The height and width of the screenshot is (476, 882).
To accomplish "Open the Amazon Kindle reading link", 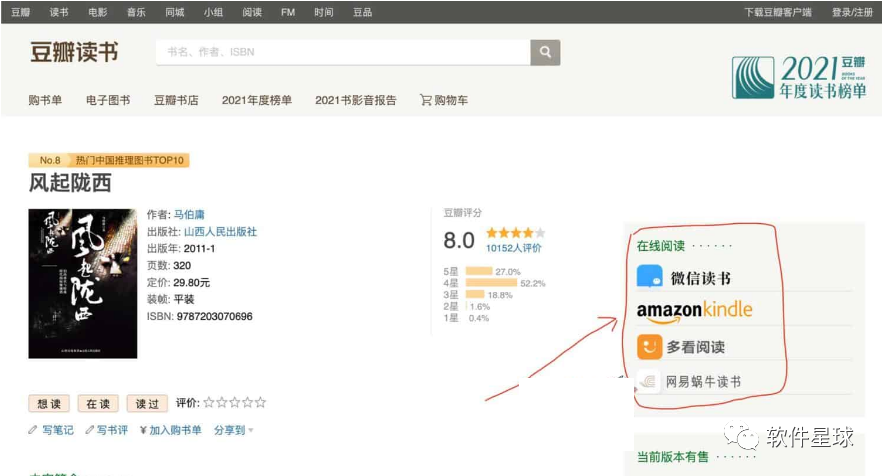I will coord(694,311).
